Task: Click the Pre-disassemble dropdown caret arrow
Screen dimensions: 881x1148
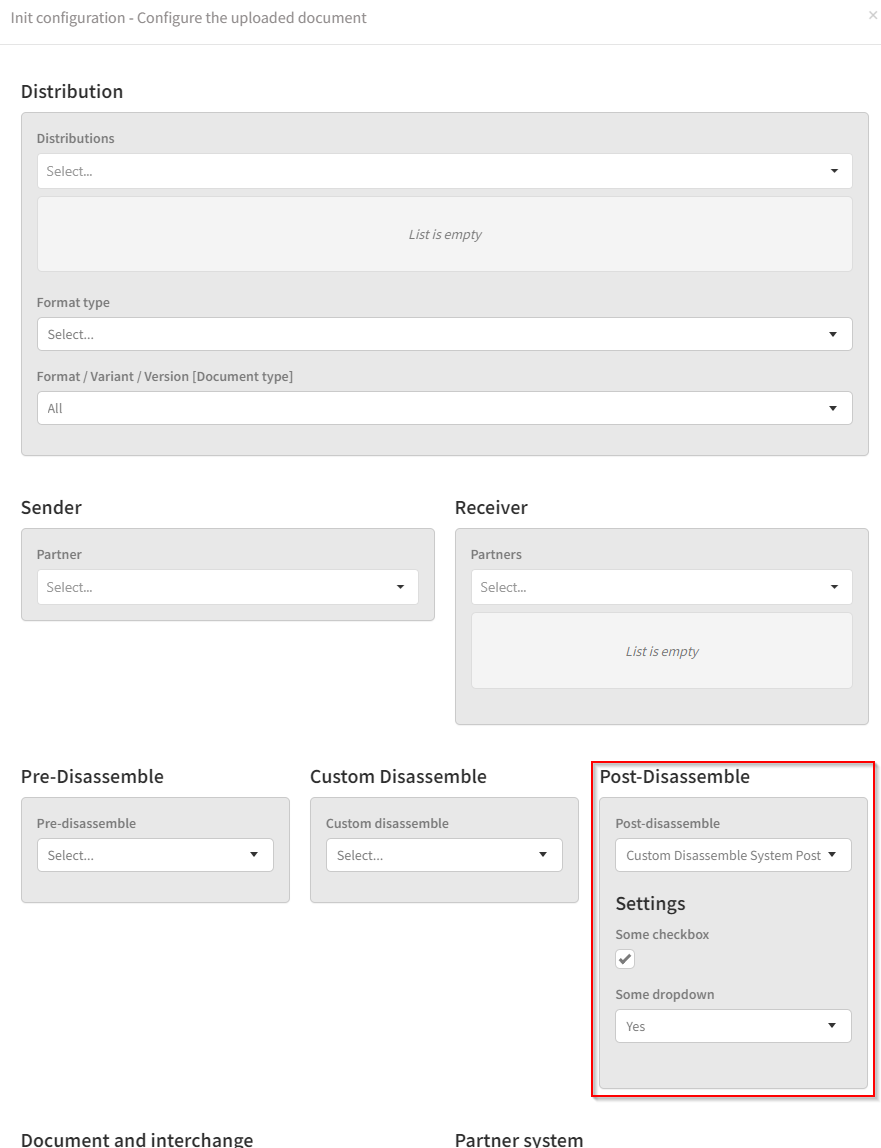Action: (x=254, y=855)
